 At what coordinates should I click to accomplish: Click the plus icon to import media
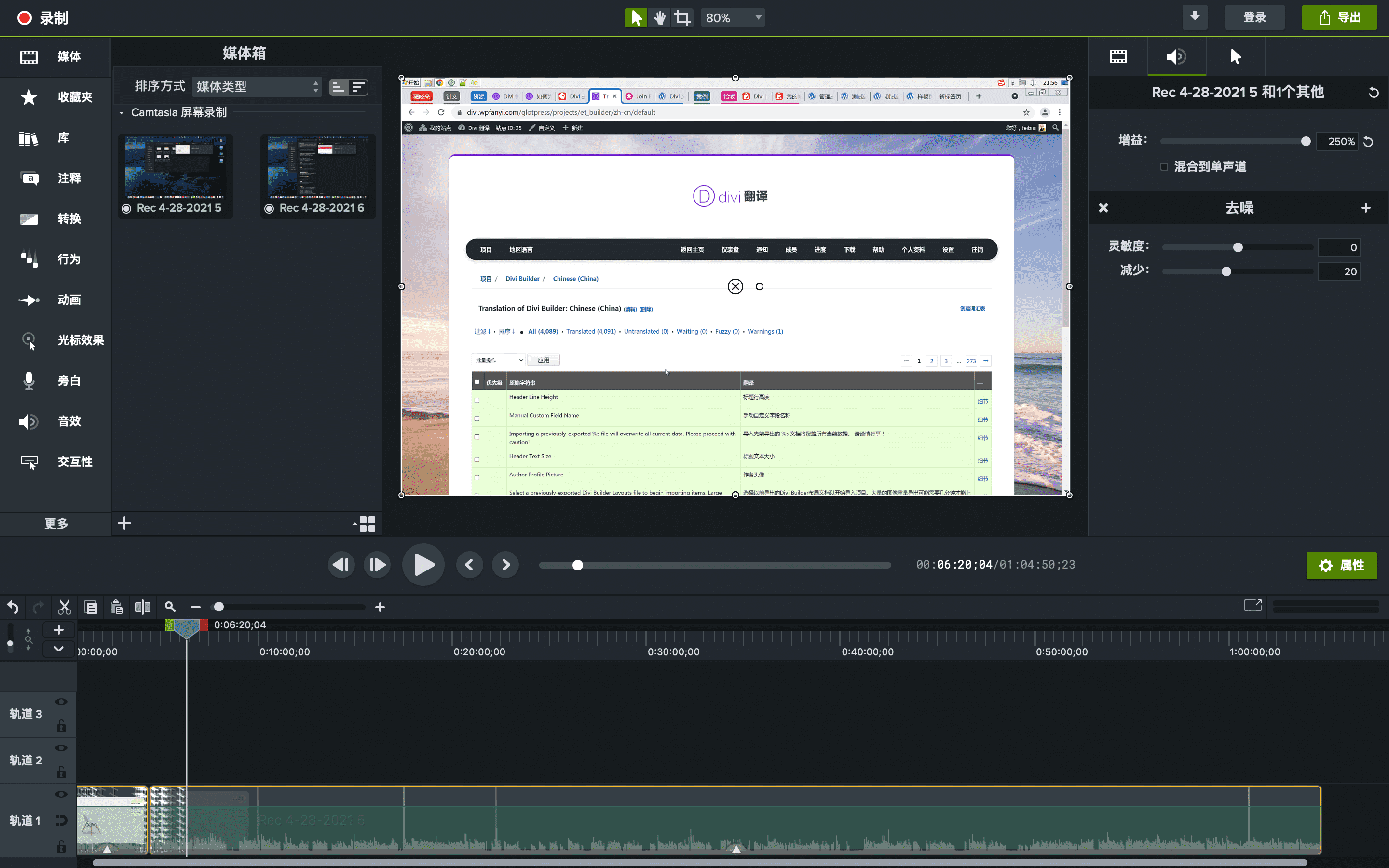[124, 523]
